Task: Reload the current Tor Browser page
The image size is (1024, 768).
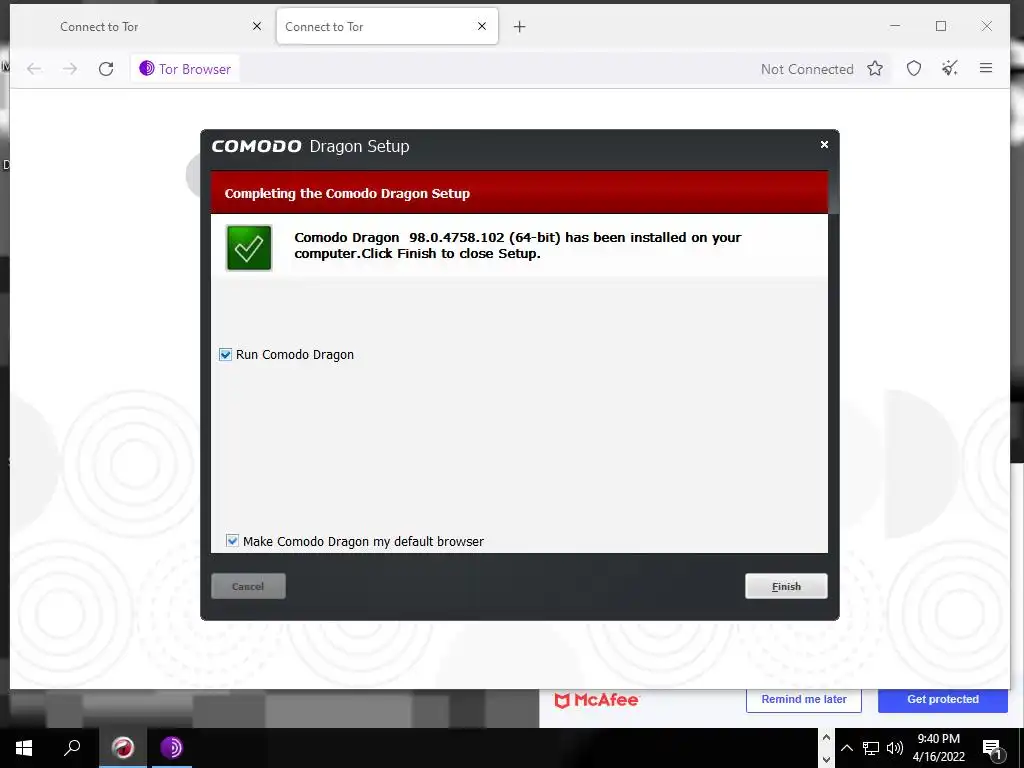Action: point(106,69)
